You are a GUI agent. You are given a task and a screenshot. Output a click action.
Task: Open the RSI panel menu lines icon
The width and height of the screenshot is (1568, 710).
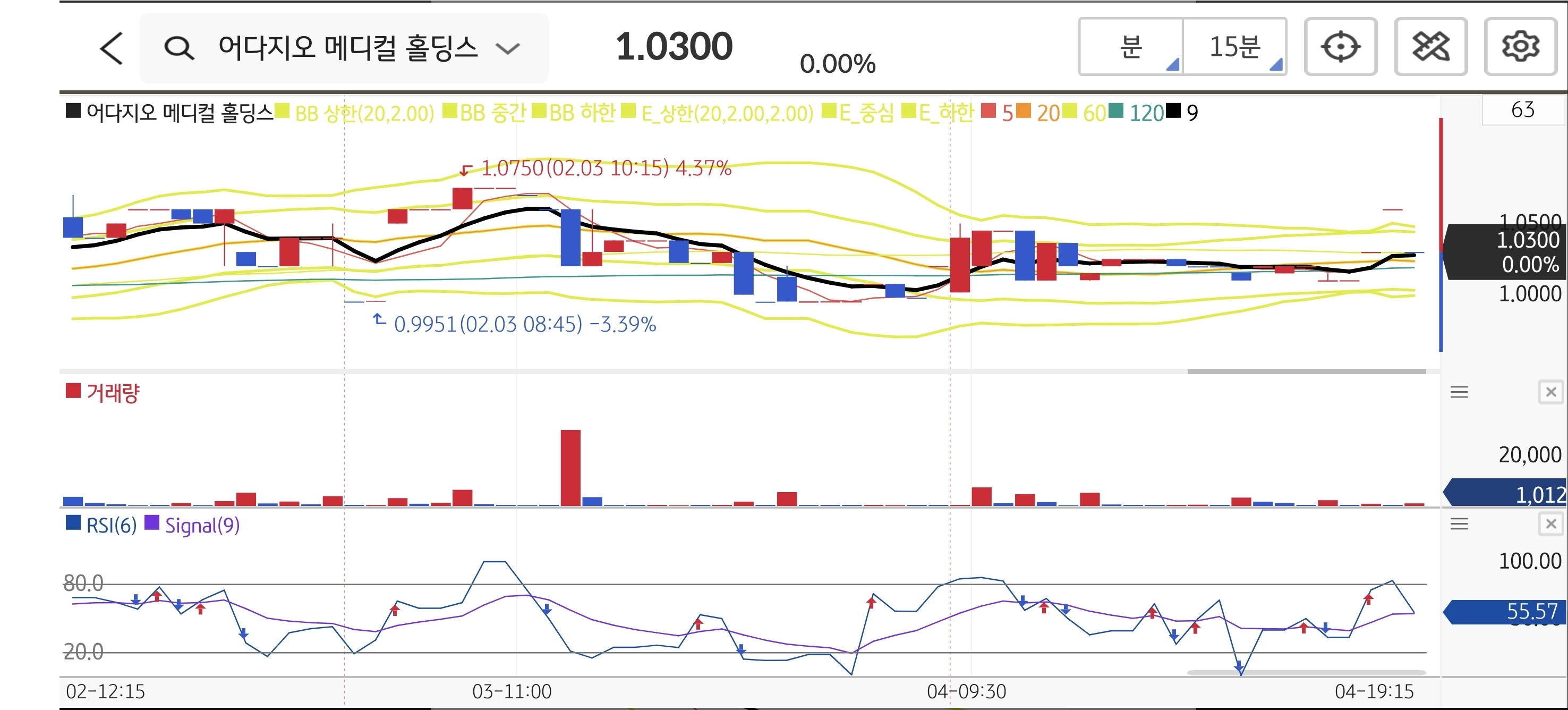(x=1459, y=523)
